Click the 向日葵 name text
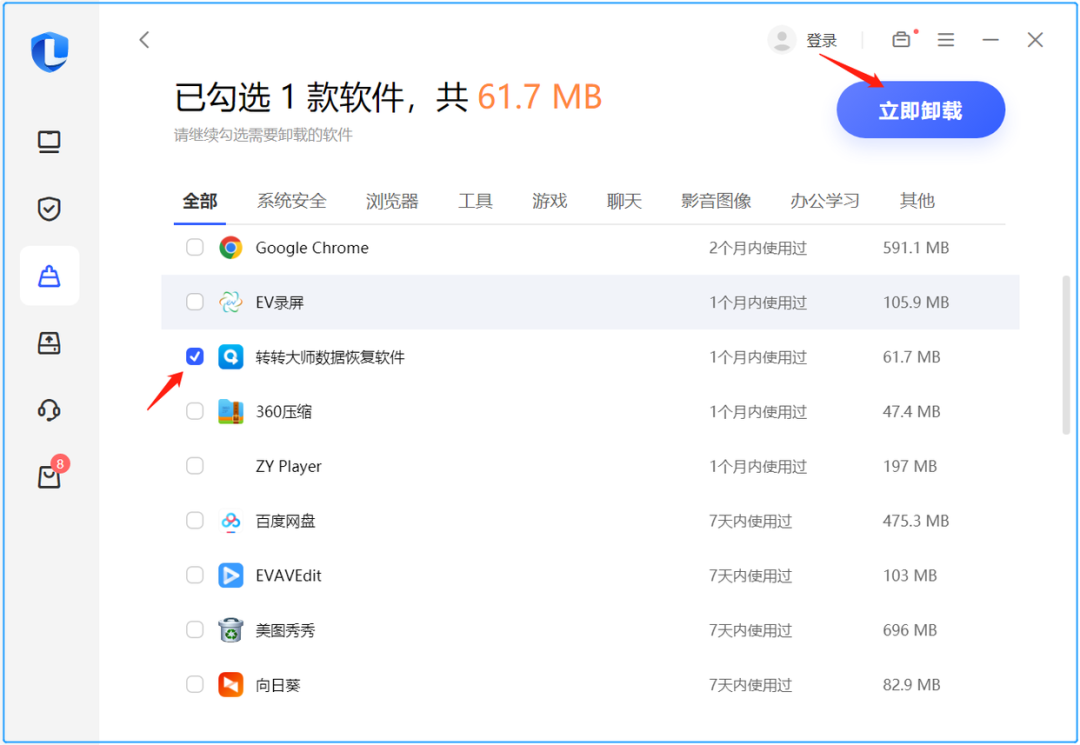The width and height of the screenshot is (1080, 745). pyautogui.click(x=278, y=685)
